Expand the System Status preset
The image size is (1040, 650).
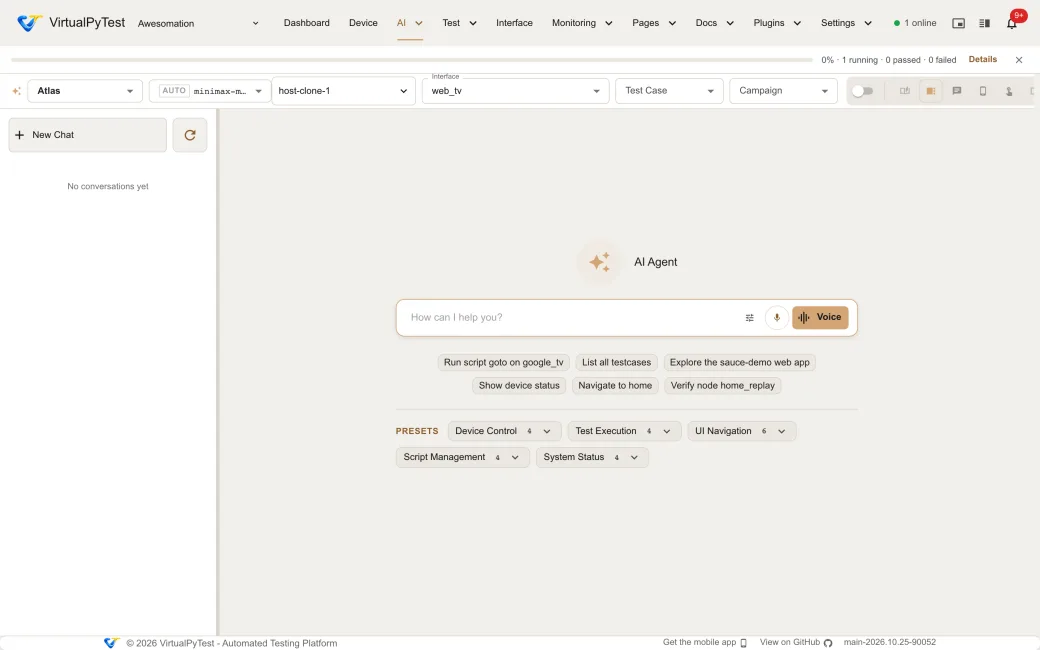[x=592, y=458]
